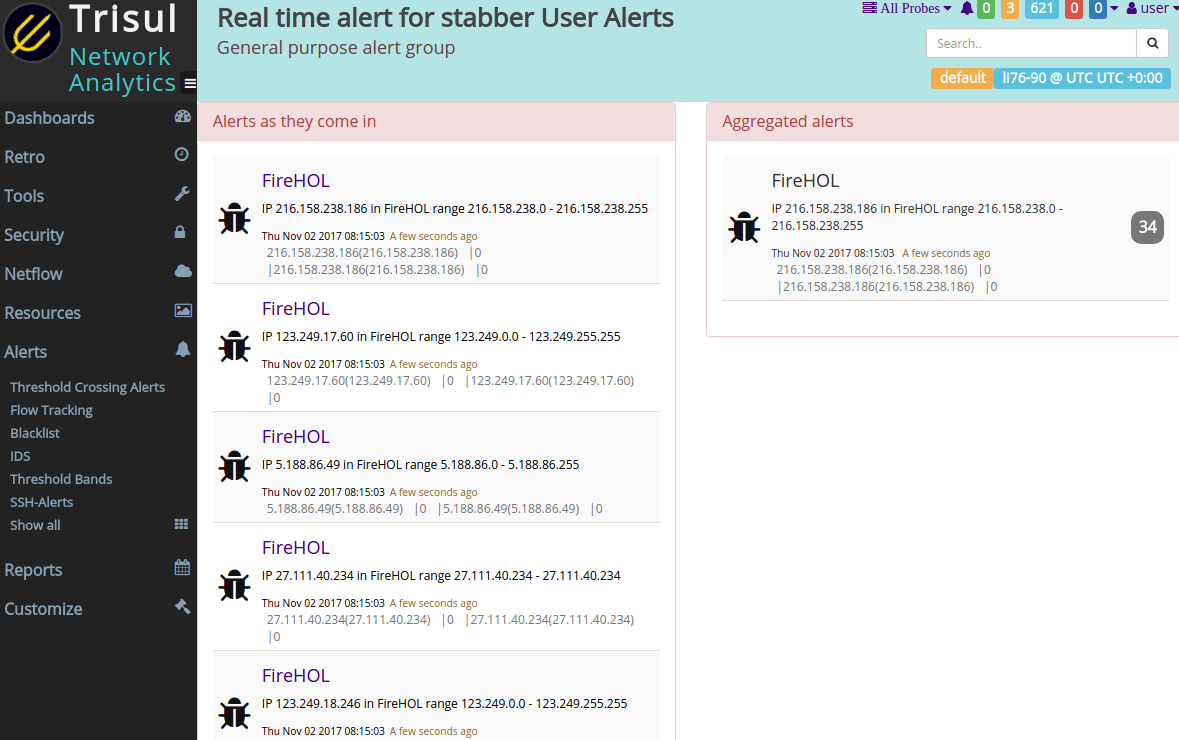Viewport: 1179px width, 740px height.
Task: Click the Customize hammer icon
Action: tap(183, 606)
